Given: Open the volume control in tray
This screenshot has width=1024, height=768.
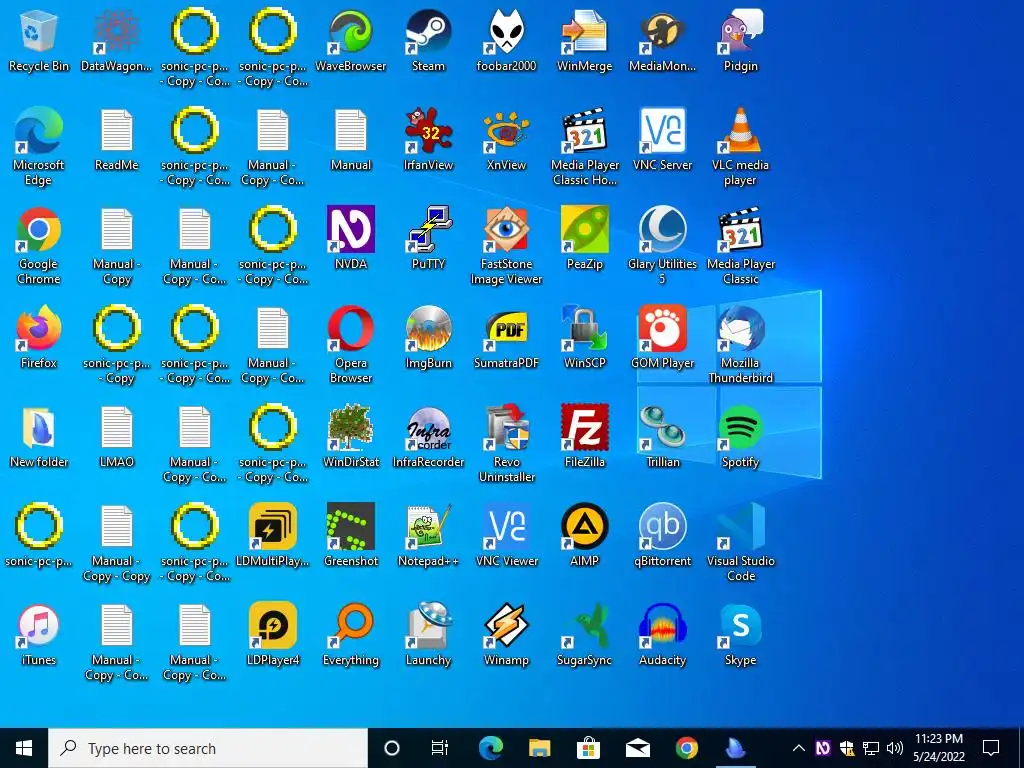Looking at the screenshot, I should [895, 748].
